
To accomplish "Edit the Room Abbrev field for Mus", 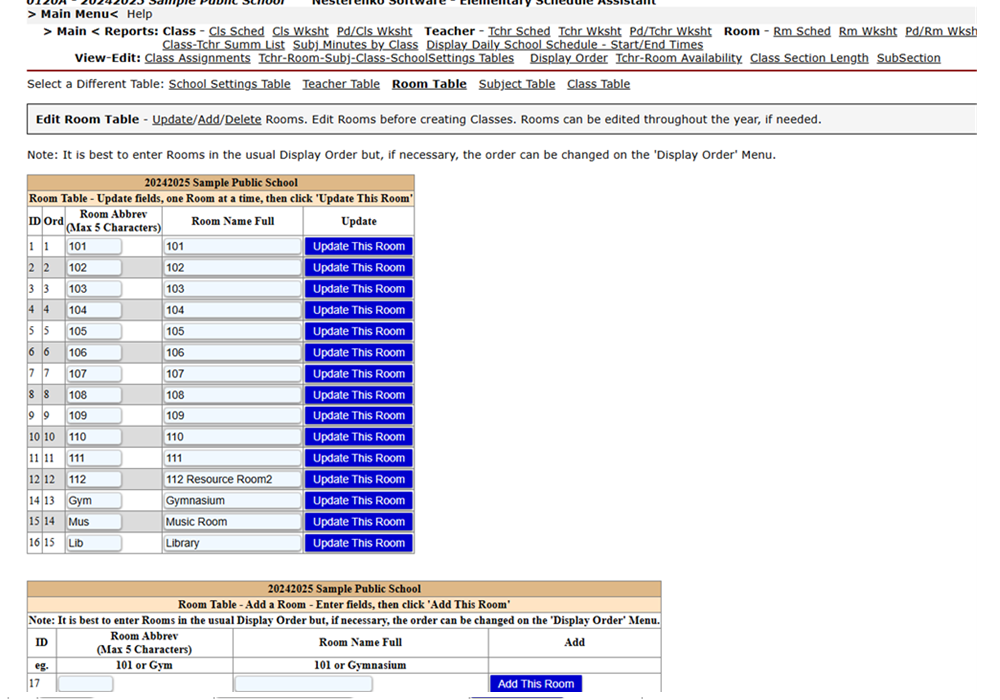I will tap(94, 522).
